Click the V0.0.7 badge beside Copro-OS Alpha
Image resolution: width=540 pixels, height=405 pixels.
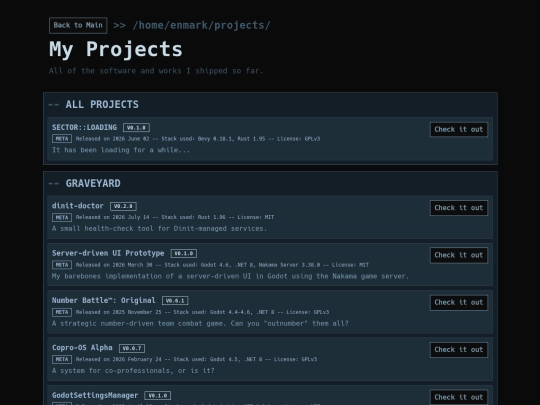point(132,348)
